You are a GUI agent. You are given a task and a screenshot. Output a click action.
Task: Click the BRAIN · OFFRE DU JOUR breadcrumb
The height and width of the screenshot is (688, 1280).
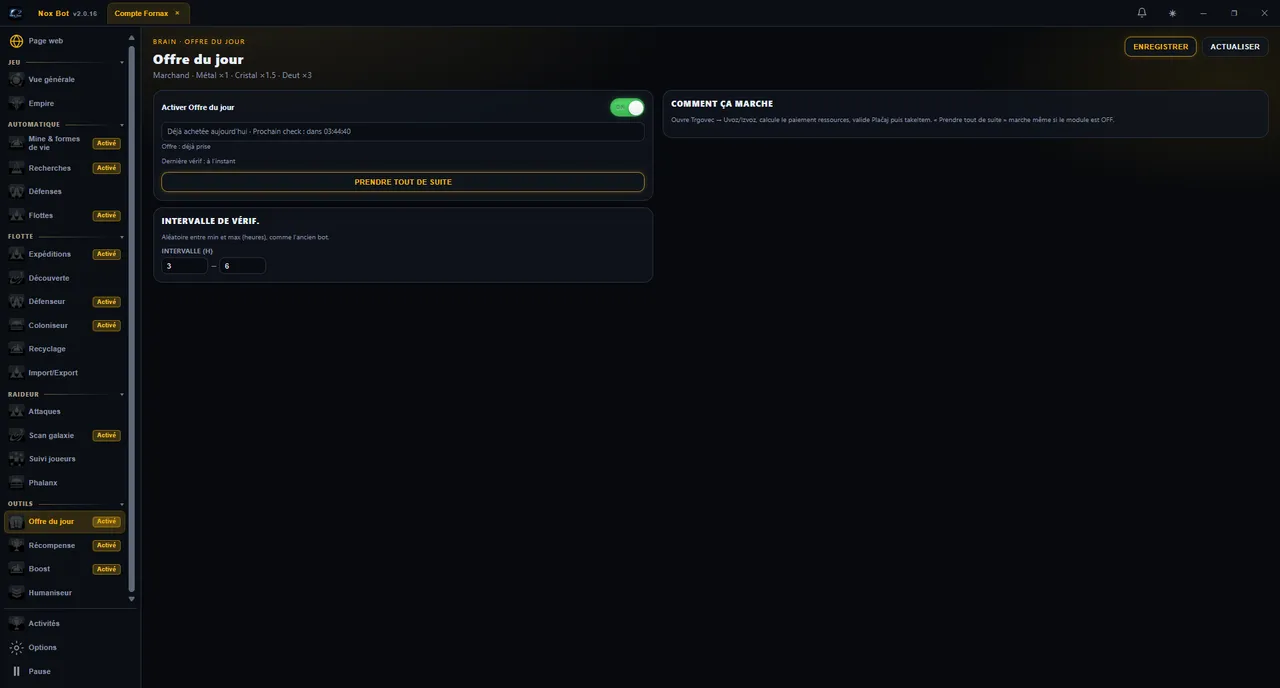[199, 42]
